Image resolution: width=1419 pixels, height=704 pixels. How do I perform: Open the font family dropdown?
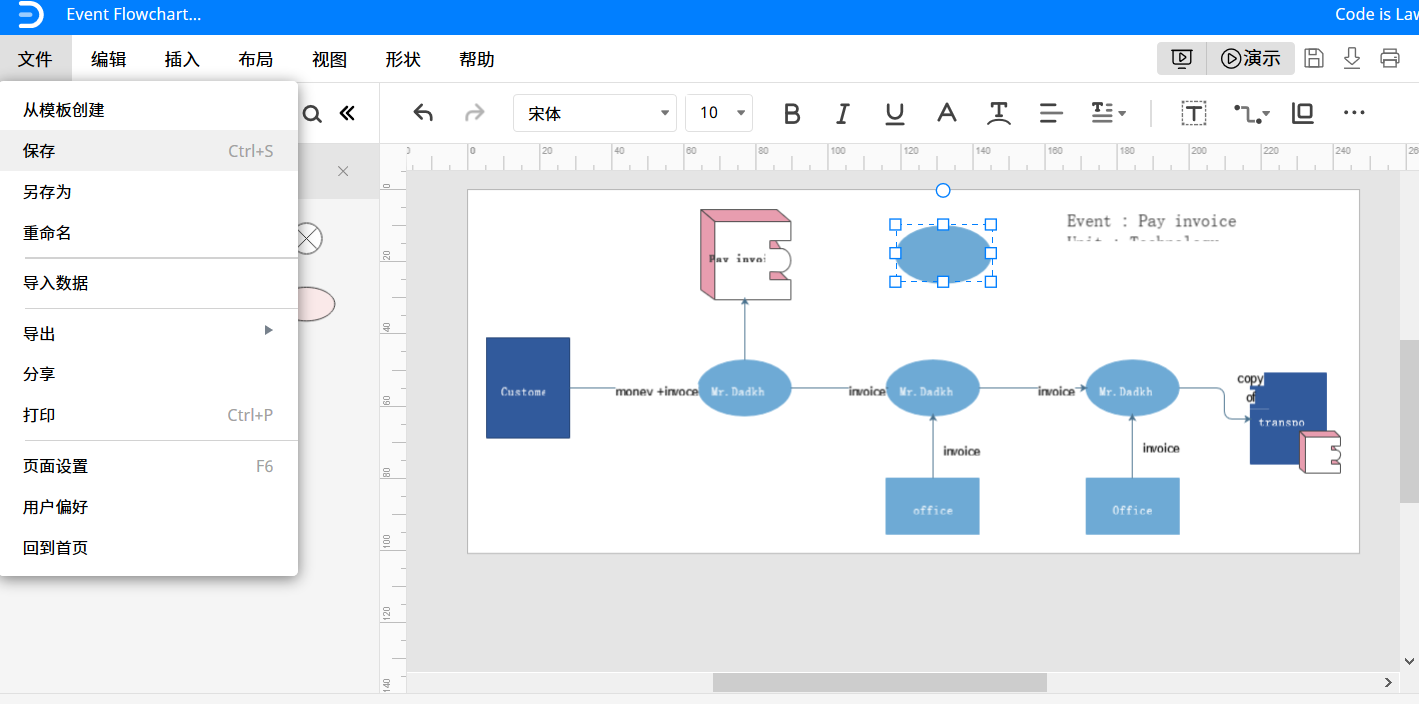coord(595,113)
